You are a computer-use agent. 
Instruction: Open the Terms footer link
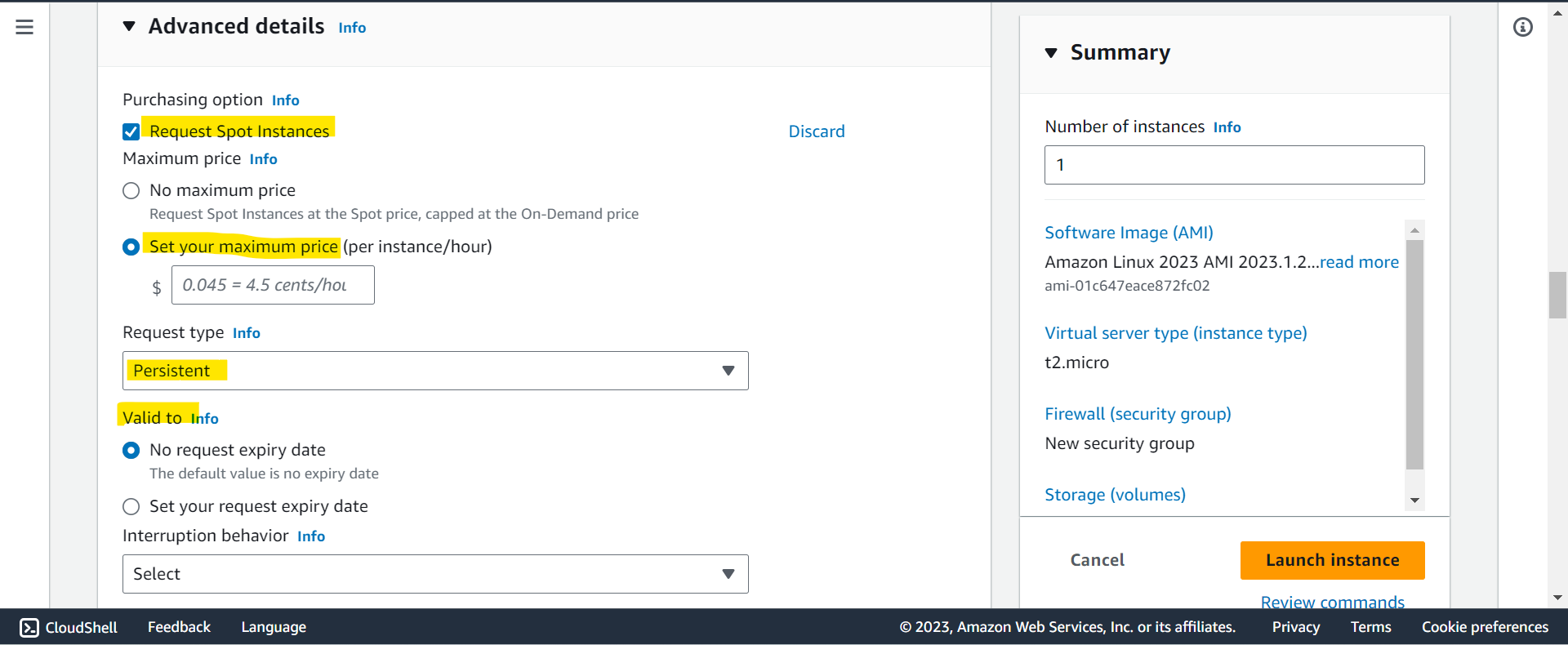coord(1370,627)
